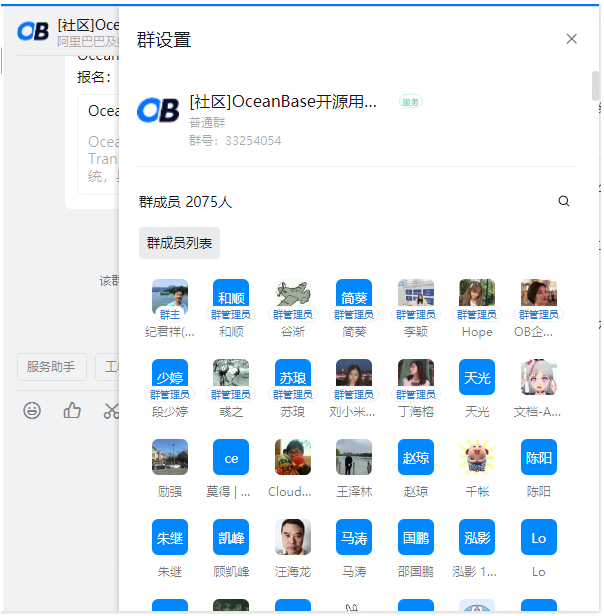Open member Cloud... avatar
Screen dimensions: 604x616
pos(293,457)
